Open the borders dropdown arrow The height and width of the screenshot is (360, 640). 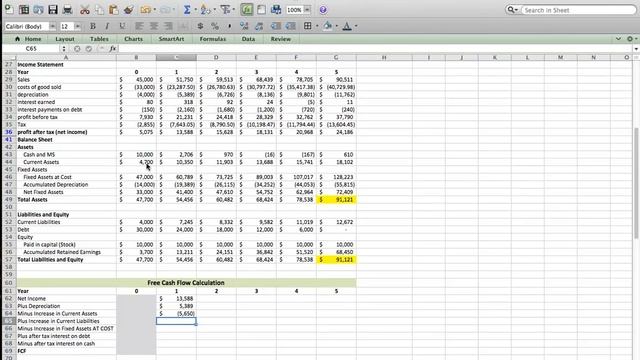[317, 26]
